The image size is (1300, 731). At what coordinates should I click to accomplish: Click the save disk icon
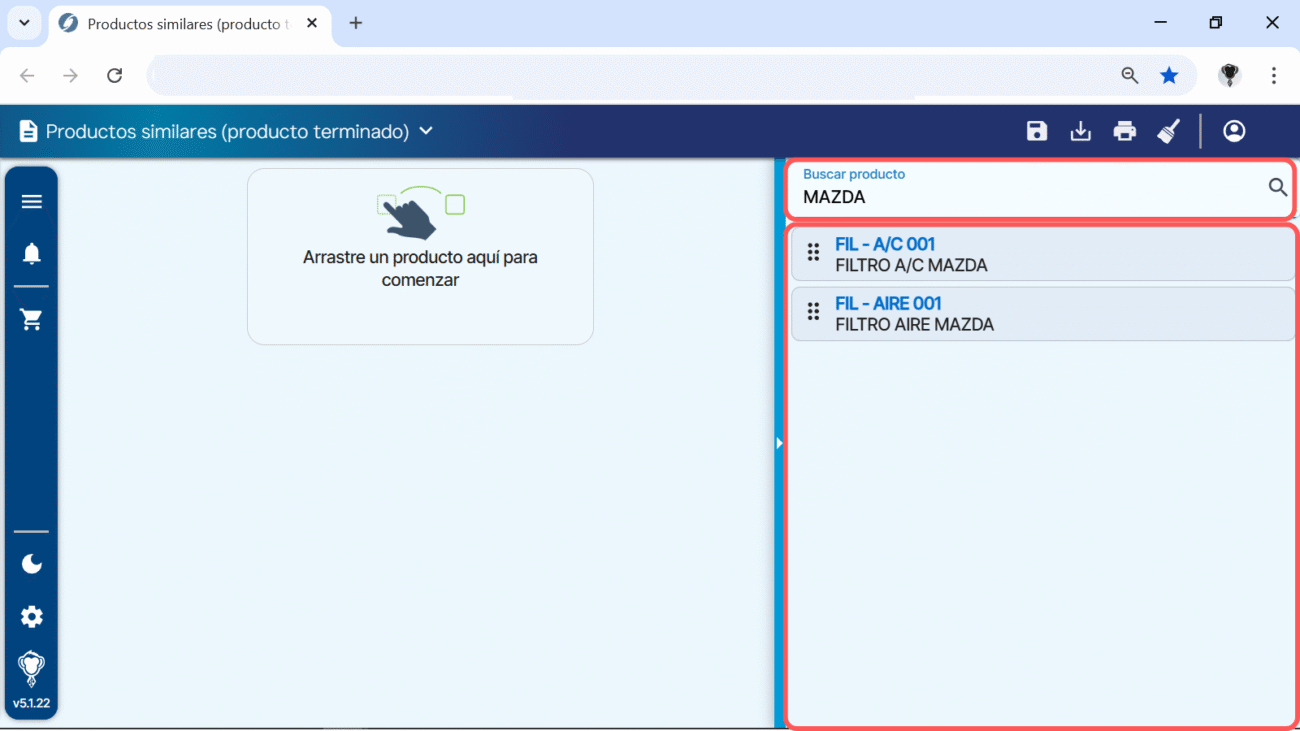1037,131
